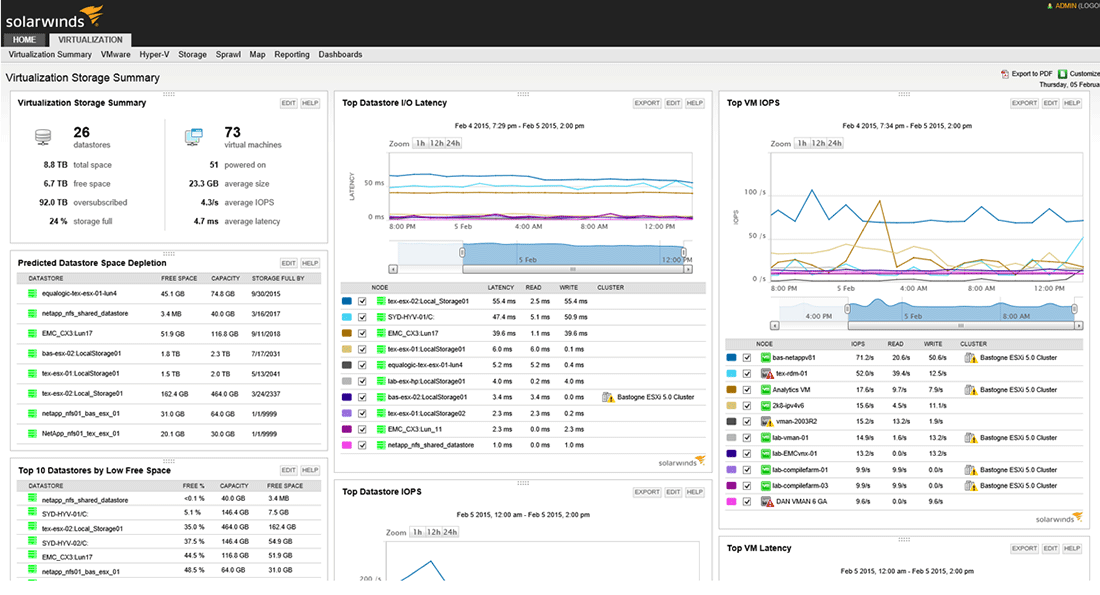Click VM warning icon next to vman-2003R2
This screenshot has height=595, width=1100.
click(x=767, y=422)
